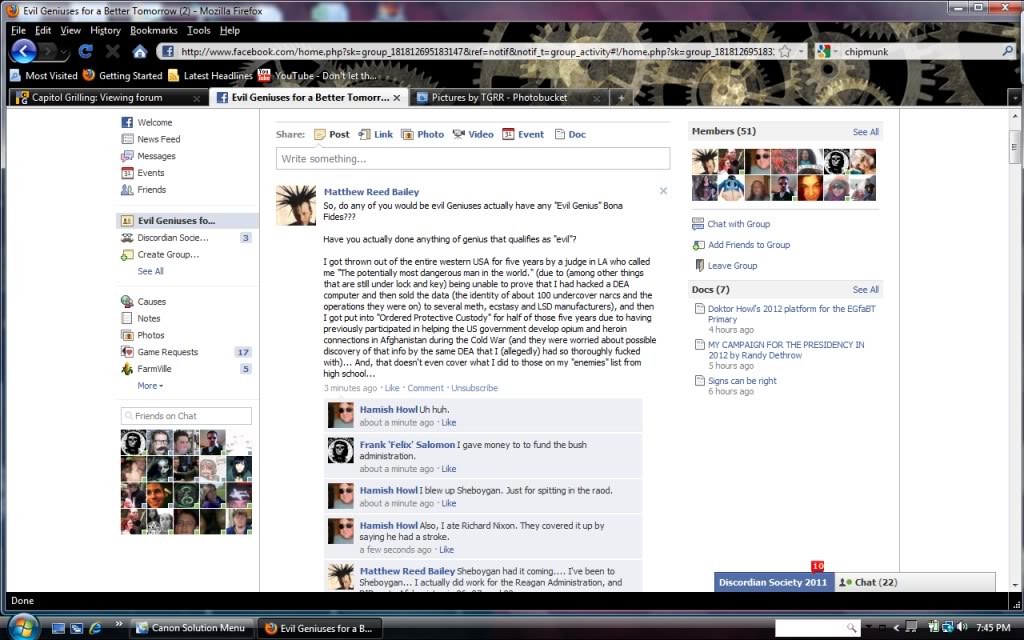Choose the Video share option
The image size is (1024, 640).
coord(473,135)
